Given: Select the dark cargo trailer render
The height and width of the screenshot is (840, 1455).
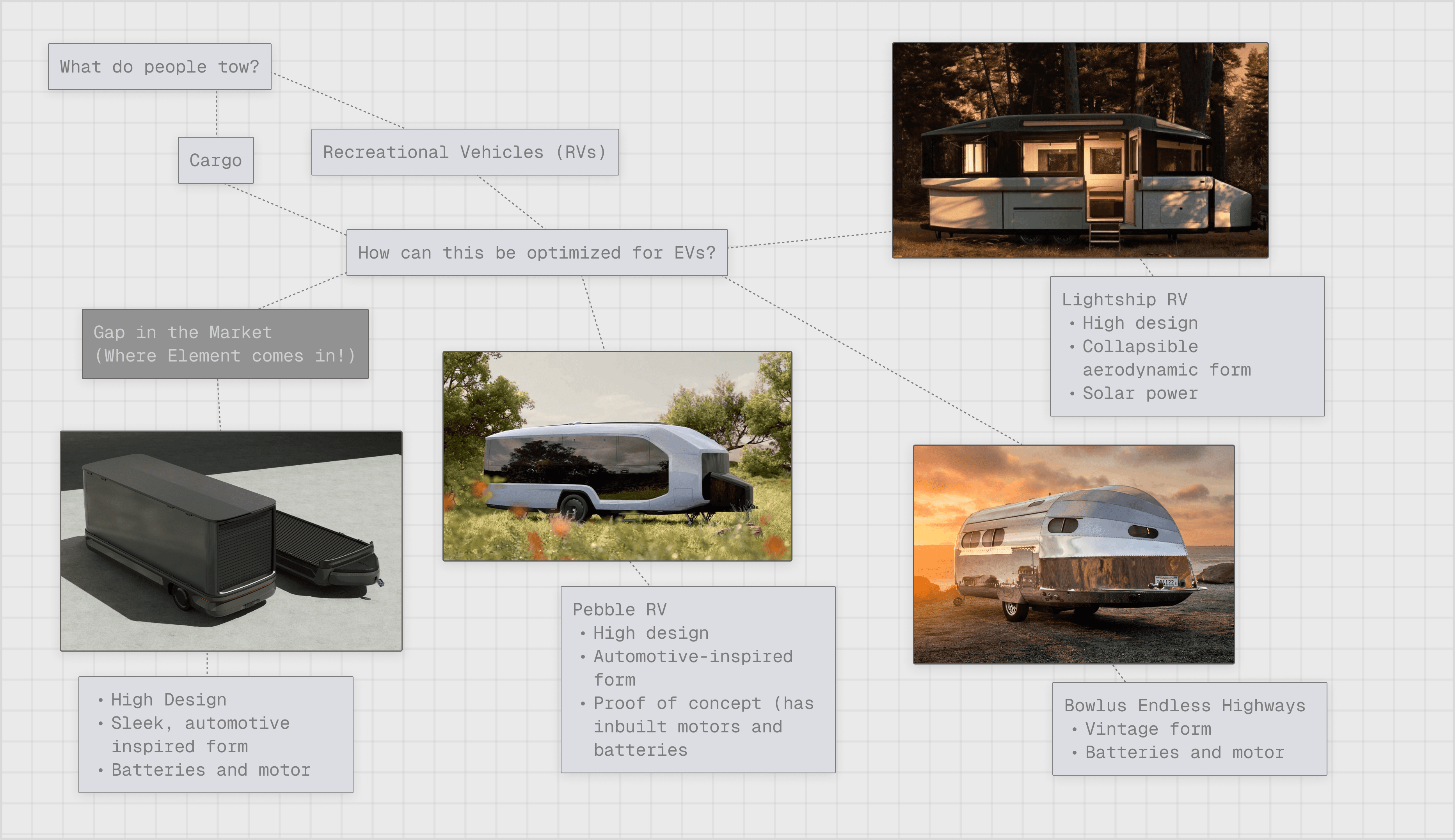Looking at the screenshot, I should pyautogui.click(x=231, y=541).
